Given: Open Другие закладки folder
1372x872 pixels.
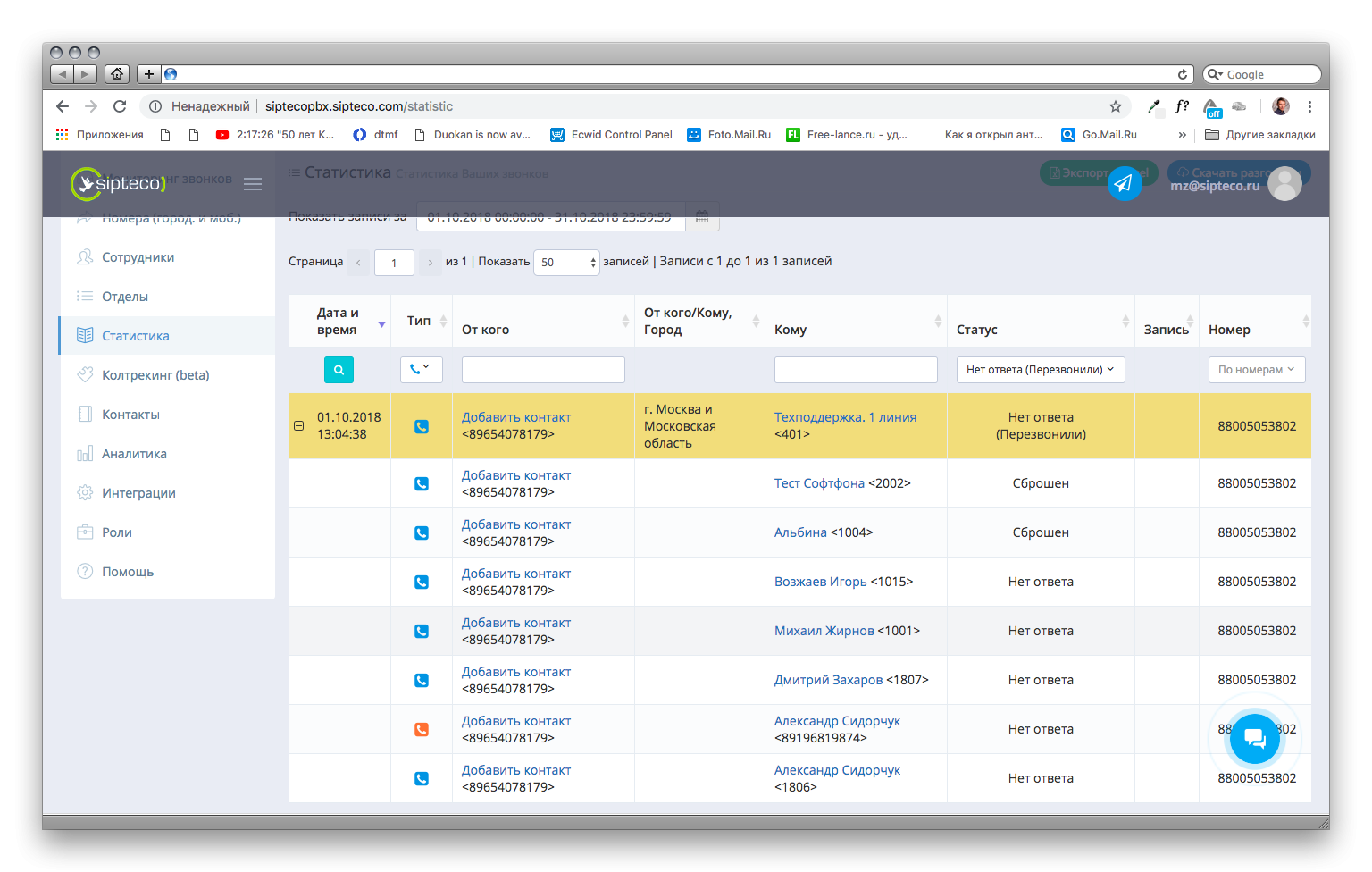Looking at the screenshot, I should [1259, 135].
